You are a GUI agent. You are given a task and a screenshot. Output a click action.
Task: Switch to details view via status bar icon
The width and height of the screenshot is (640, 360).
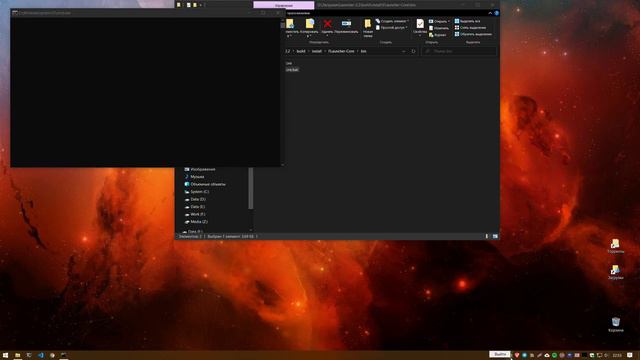pos(487,236)
